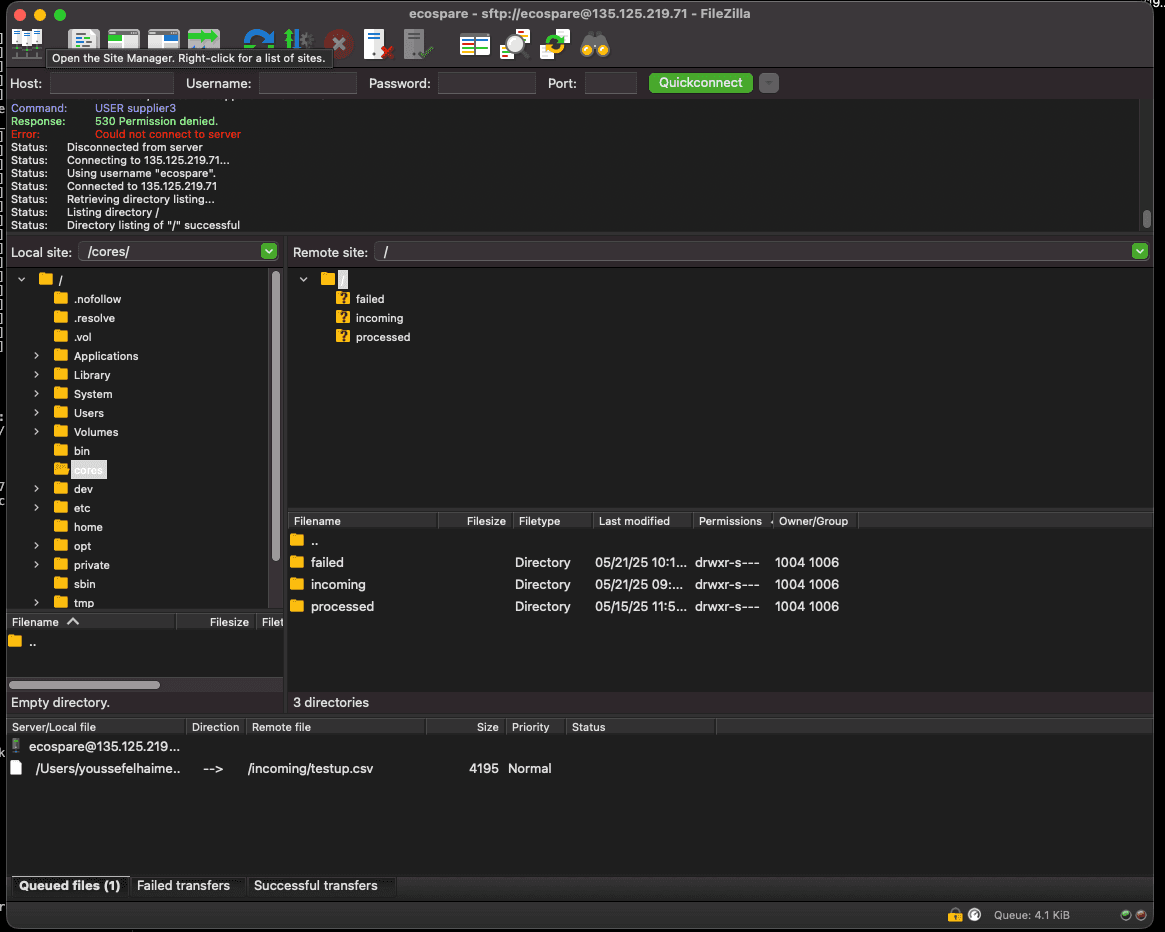Focus the Port input field
The image size is (1165, 932).
pyautogui.click(x=611, y=83)
